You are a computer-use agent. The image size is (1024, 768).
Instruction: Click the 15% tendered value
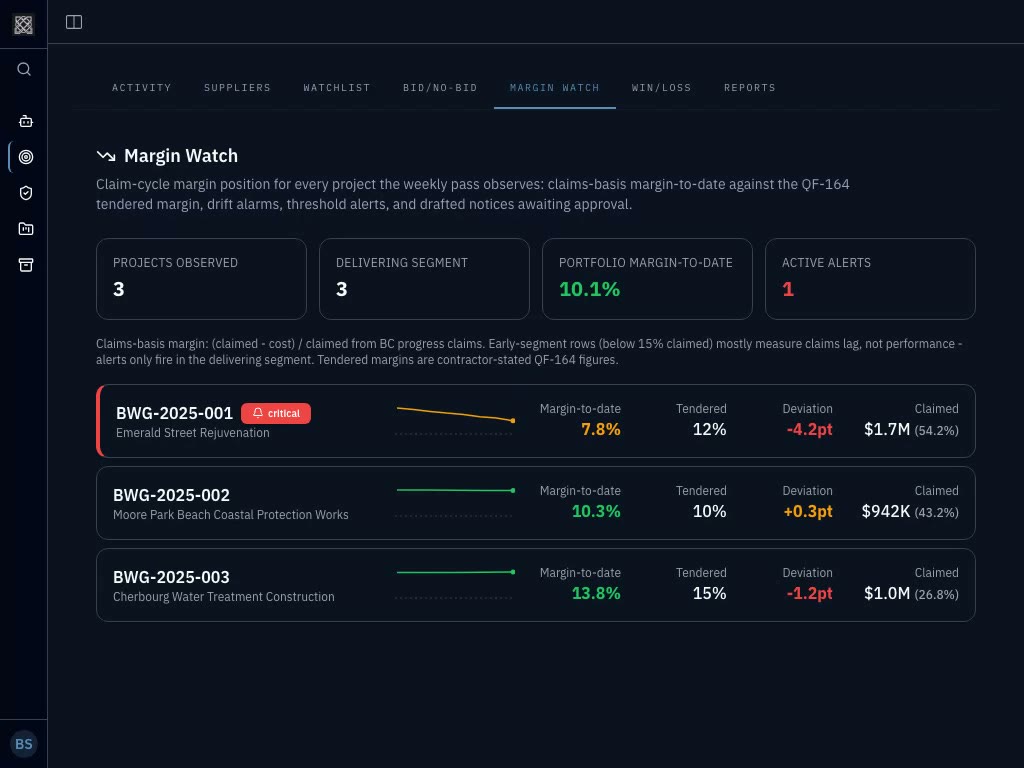[709, 594]
